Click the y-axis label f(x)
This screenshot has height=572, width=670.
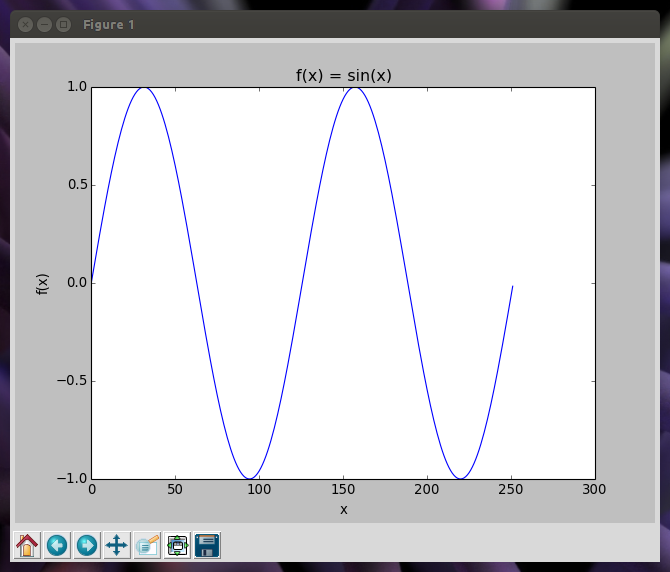(42, 284)
